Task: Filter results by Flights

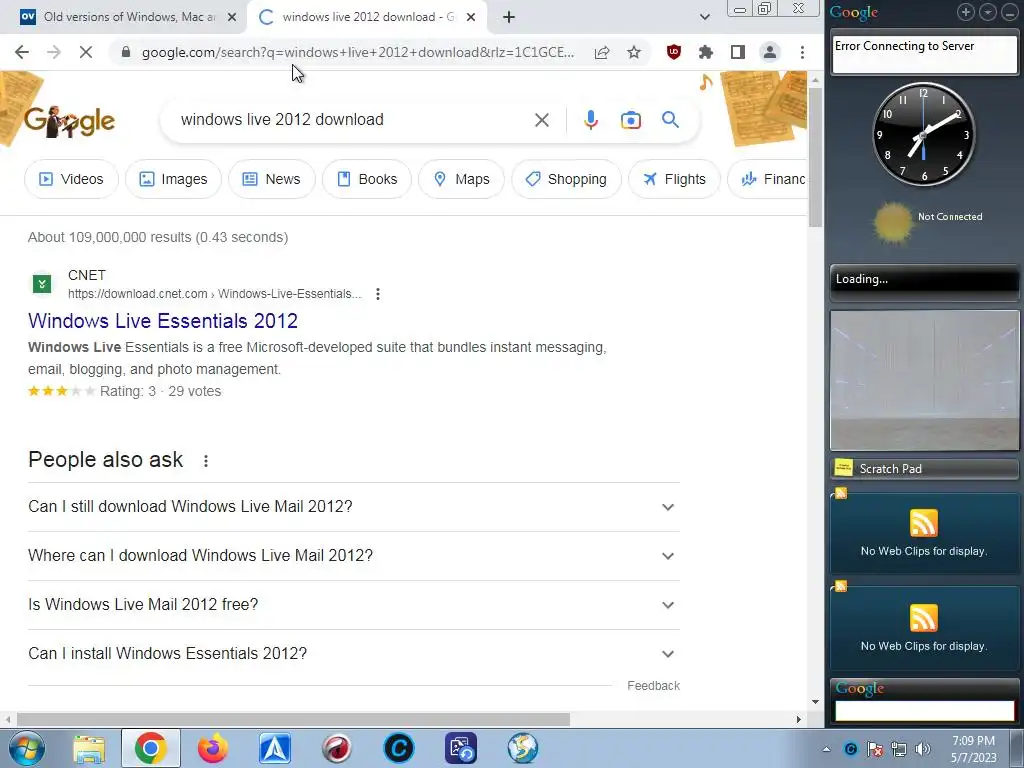Action: tap(674, 179)
